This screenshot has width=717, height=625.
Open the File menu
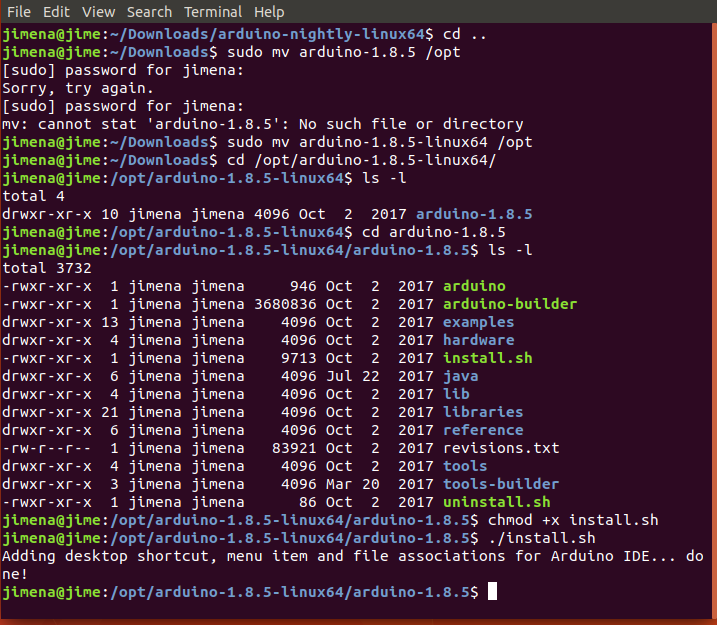point(19,11)
